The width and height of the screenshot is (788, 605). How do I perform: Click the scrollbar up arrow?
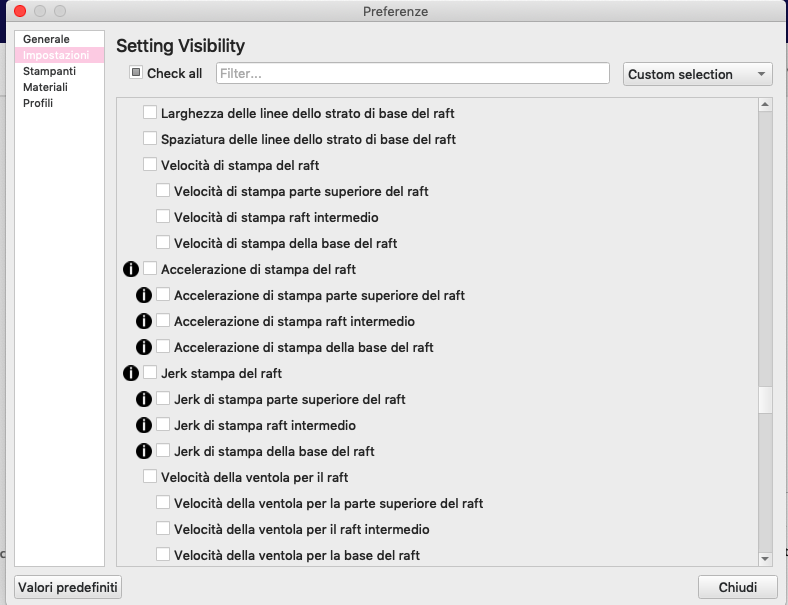coord(765,105)
